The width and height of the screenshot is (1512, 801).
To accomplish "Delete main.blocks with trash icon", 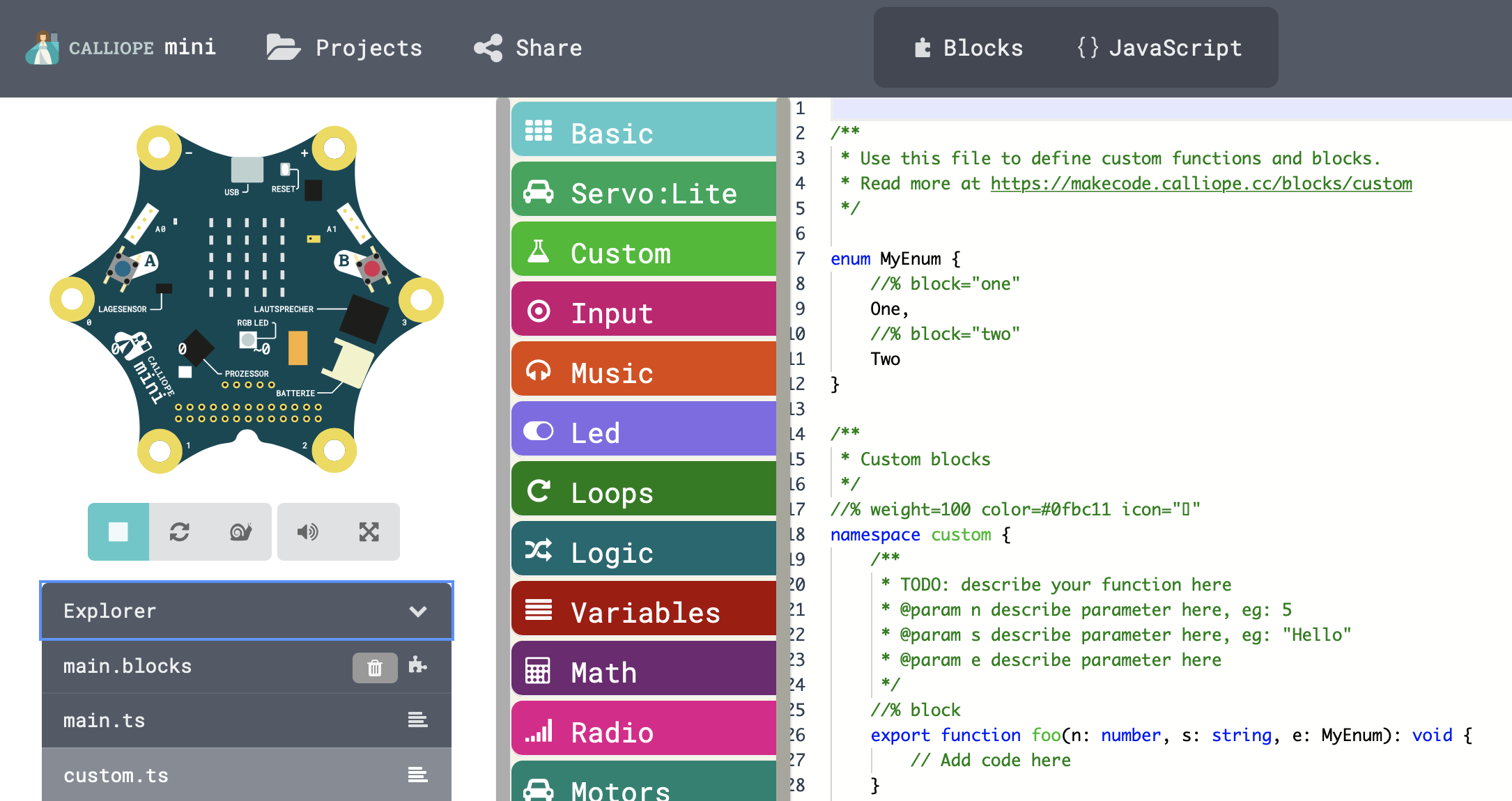I will click(375, 667).
